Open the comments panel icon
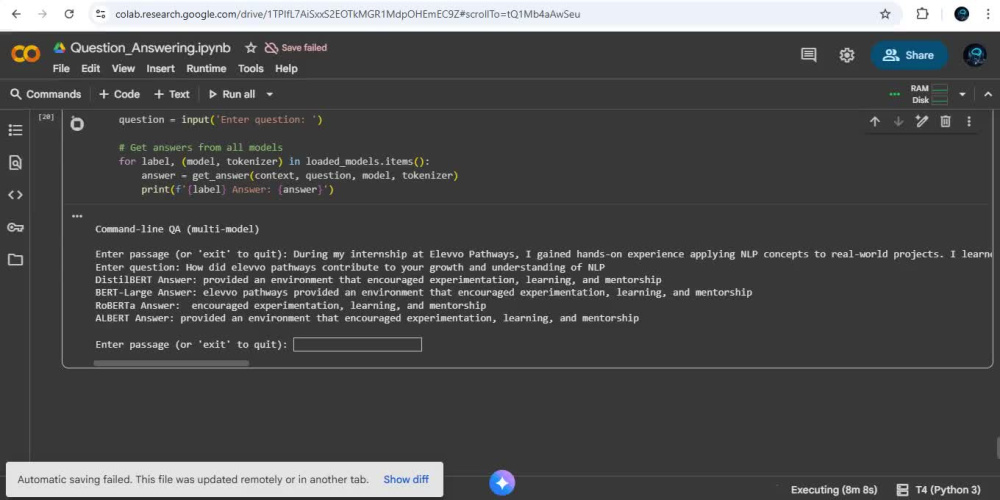 (x=809, y=55)
